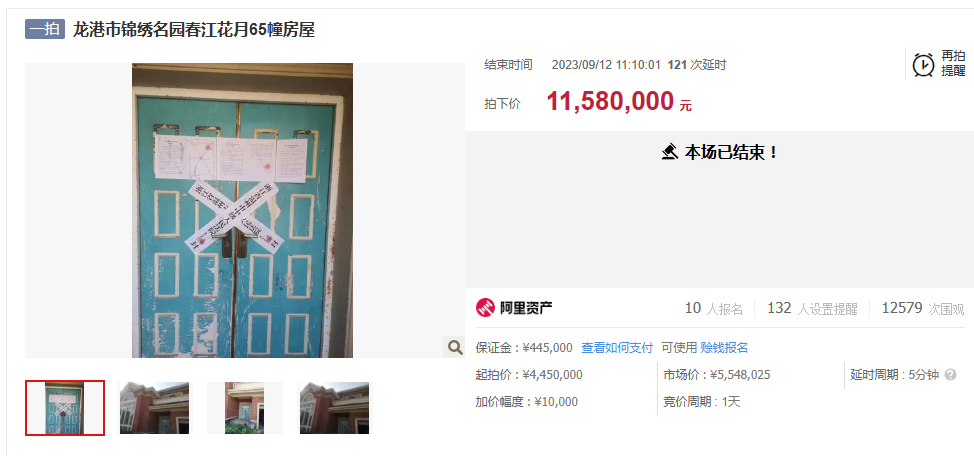Click the 再拍提醒 reminder text
The width and height of the screenshot is (974, 456).
click(953, 63)
